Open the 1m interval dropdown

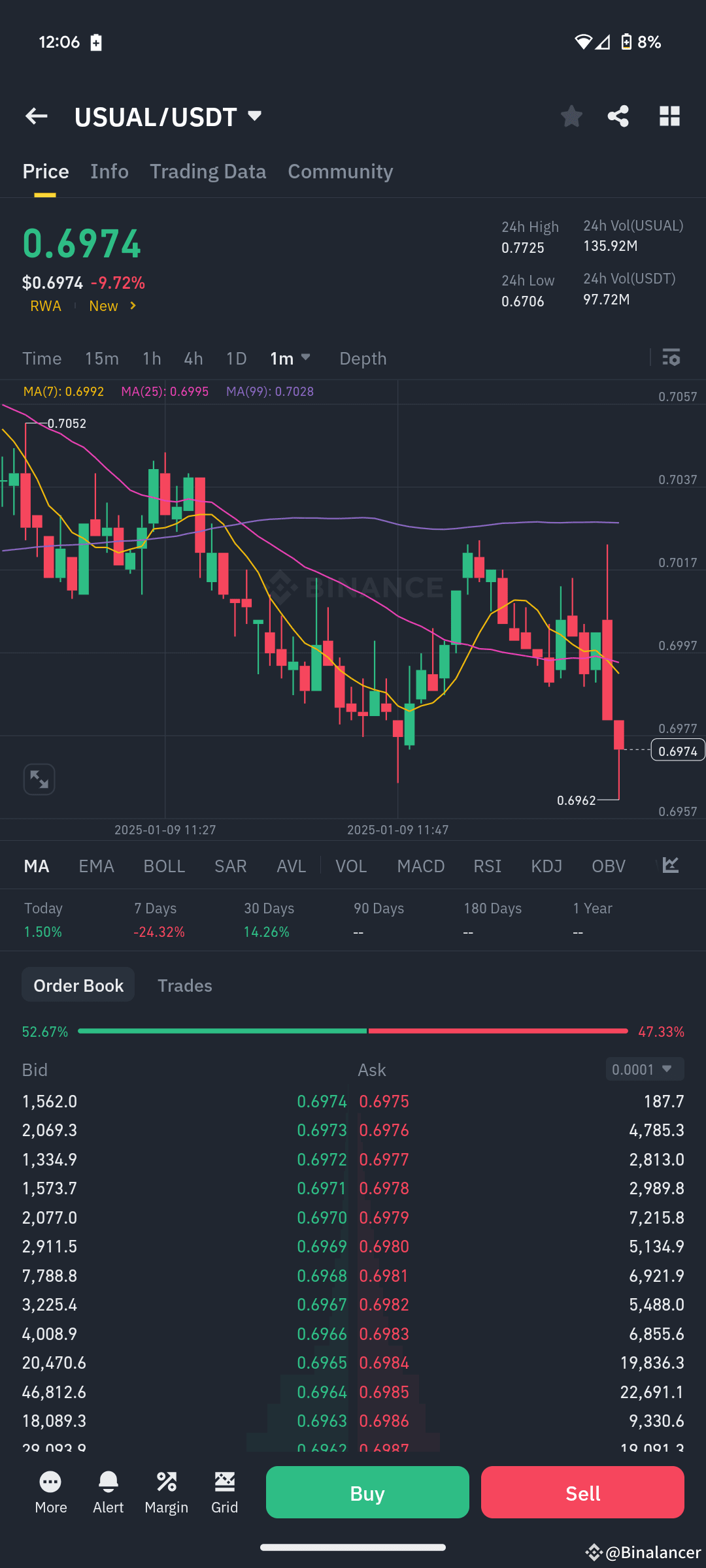point(290,358)
